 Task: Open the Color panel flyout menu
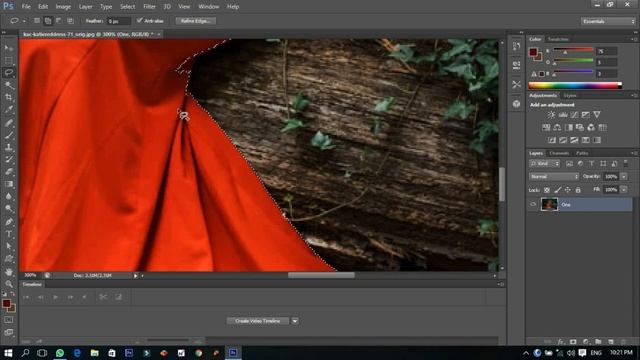pos(634,39)
